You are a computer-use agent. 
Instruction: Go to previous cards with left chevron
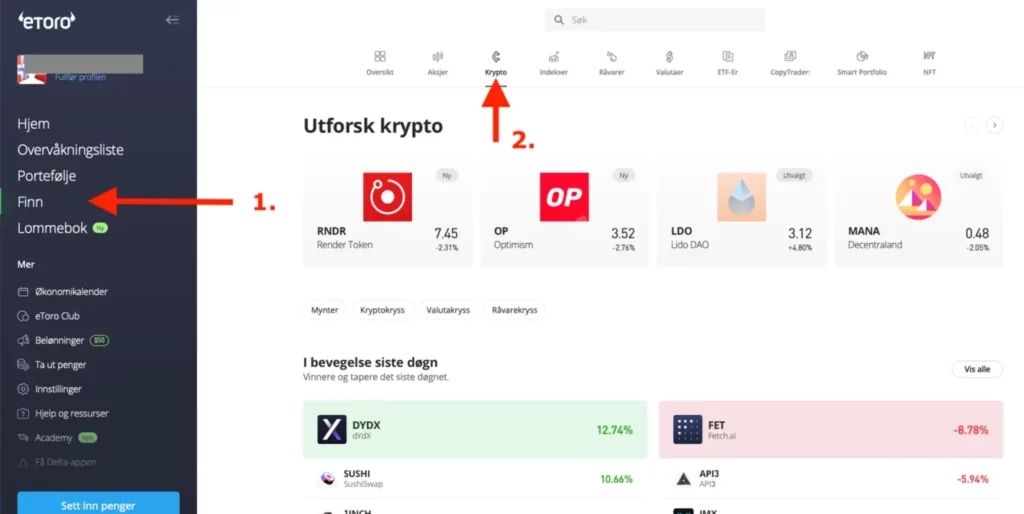point(972,125)
